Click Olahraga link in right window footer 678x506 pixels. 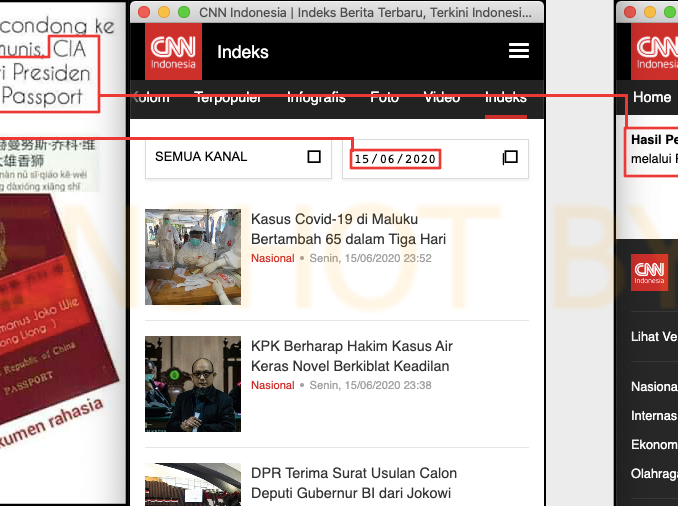654,474
